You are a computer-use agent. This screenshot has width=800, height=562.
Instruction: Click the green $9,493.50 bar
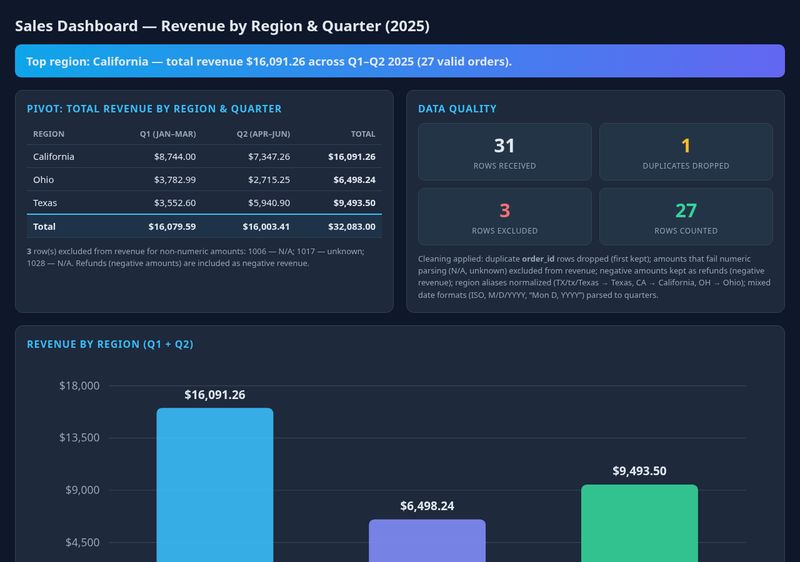(x=639, y=523)
